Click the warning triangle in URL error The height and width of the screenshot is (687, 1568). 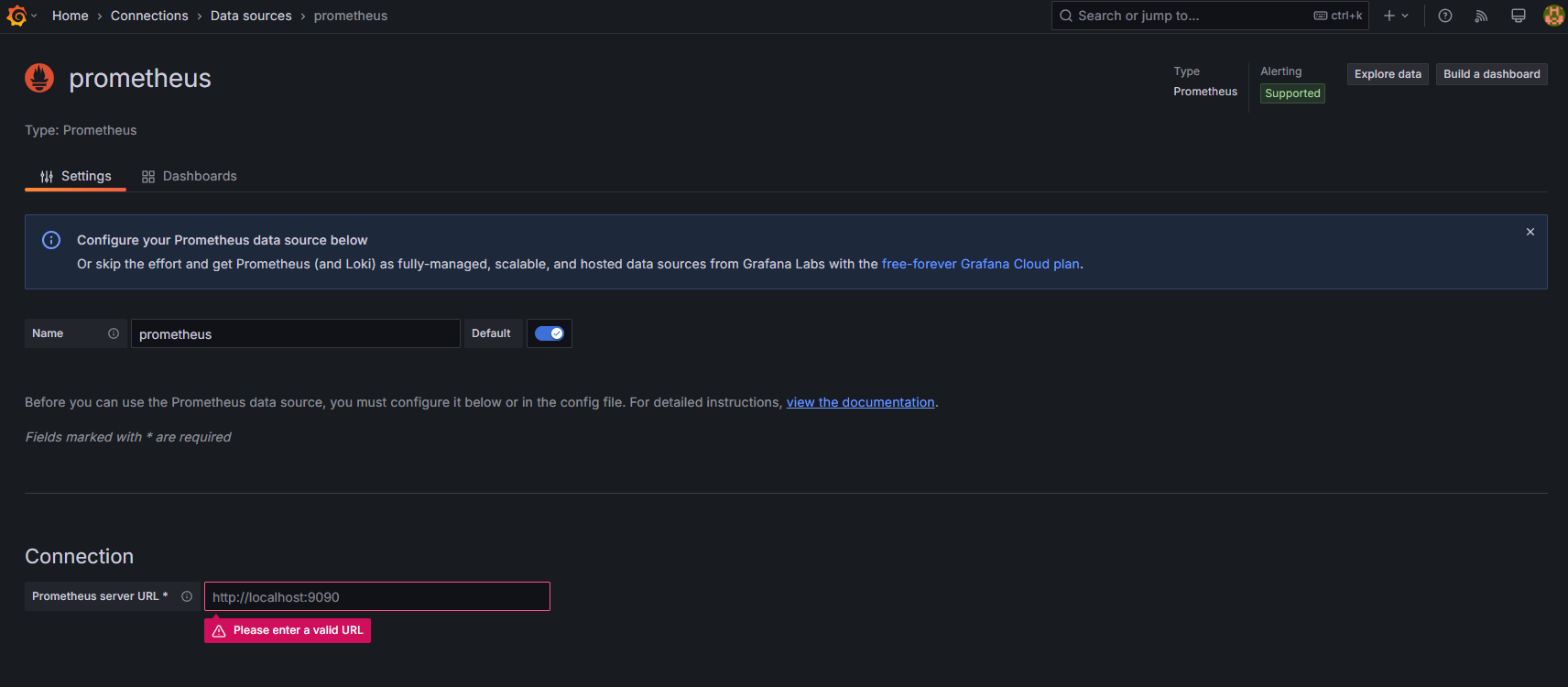[x=219, y=631]
